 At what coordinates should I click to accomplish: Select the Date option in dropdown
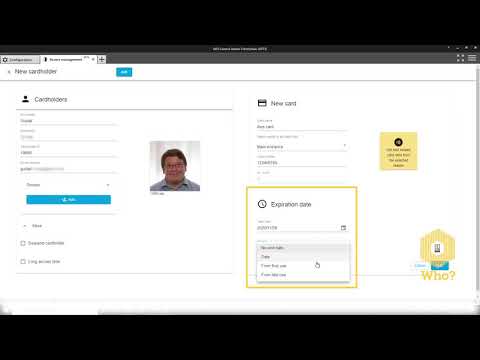303,257
